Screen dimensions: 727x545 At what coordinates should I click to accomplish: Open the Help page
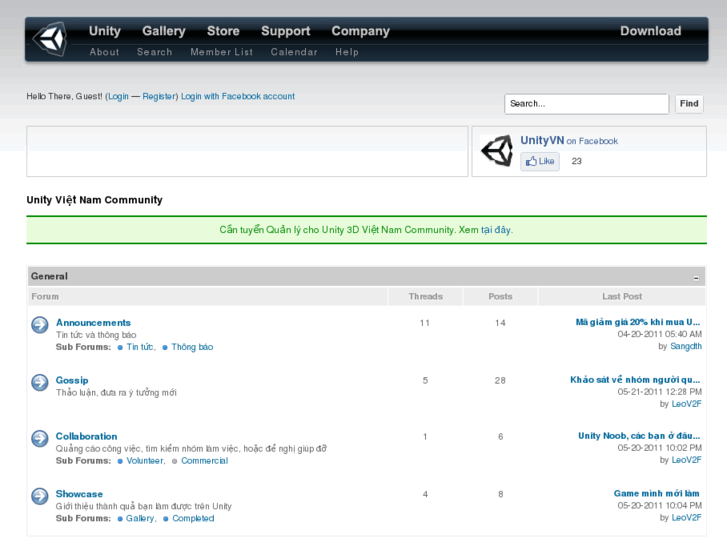coord(347,52)
